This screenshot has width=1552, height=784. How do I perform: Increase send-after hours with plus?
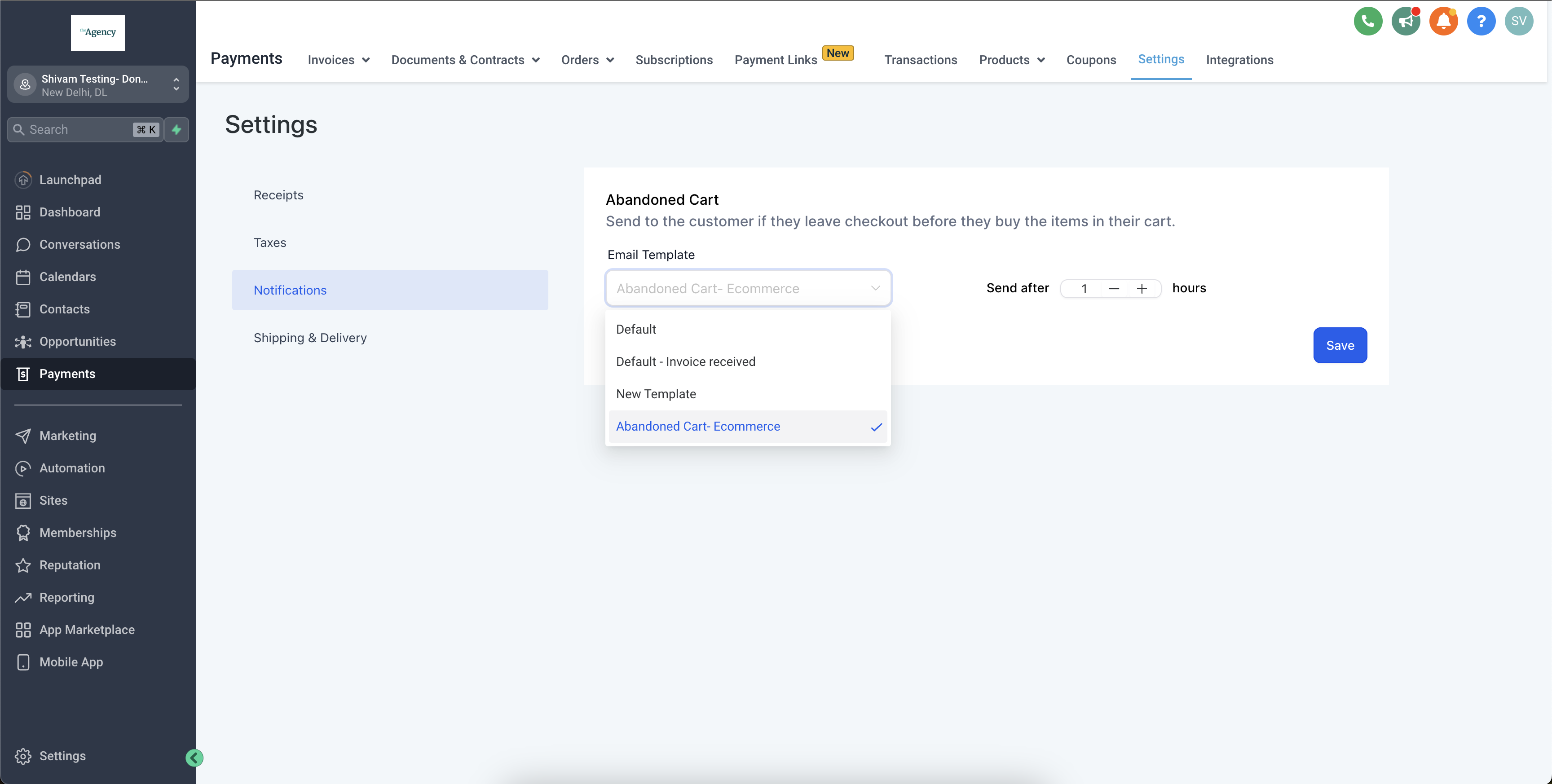(1142, 289)
